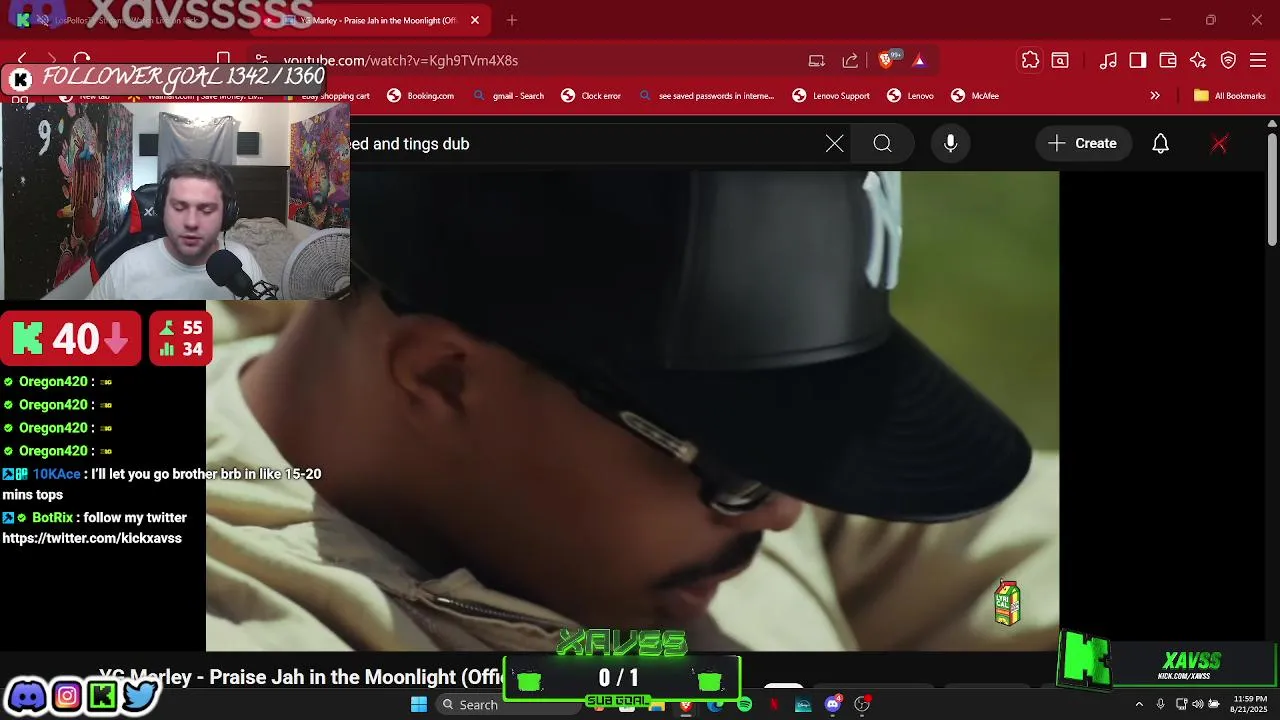Click the 10KAce username in chat
Image resolution: width=1280 pixels, height=720 pixels.
(56, 474)
